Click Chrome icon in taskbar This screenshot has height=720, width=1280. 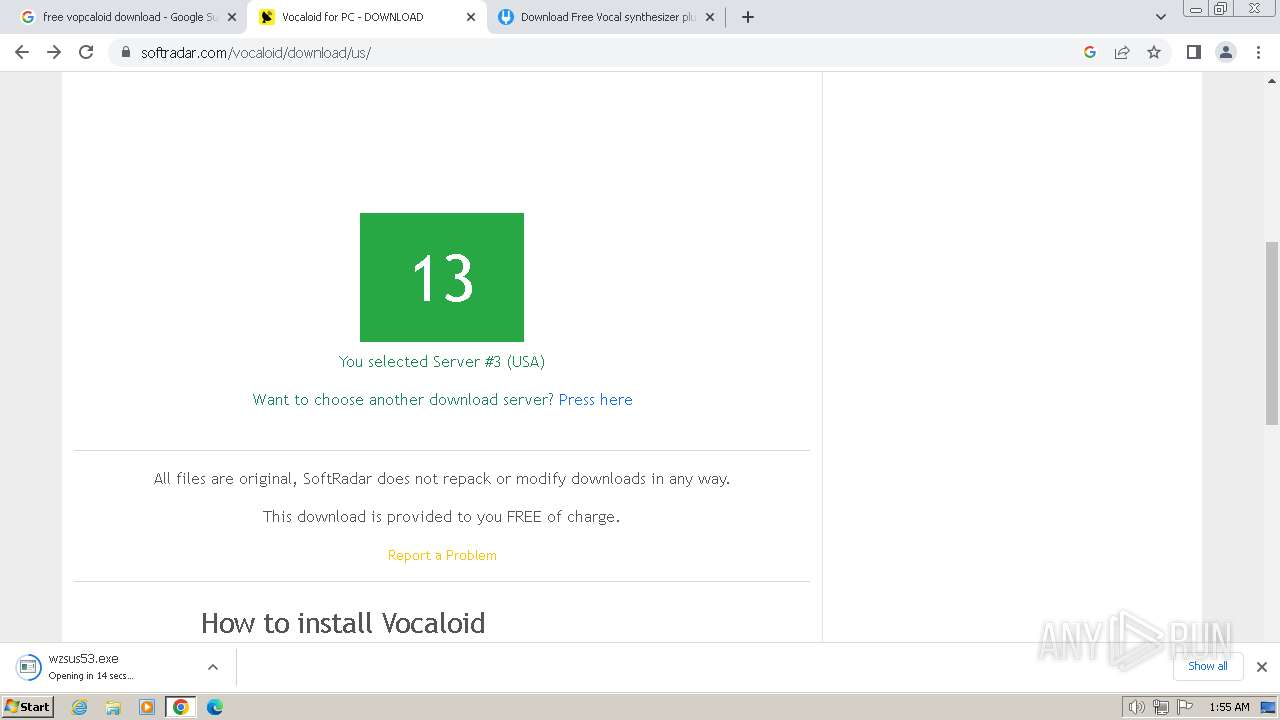tap(181, 707)
